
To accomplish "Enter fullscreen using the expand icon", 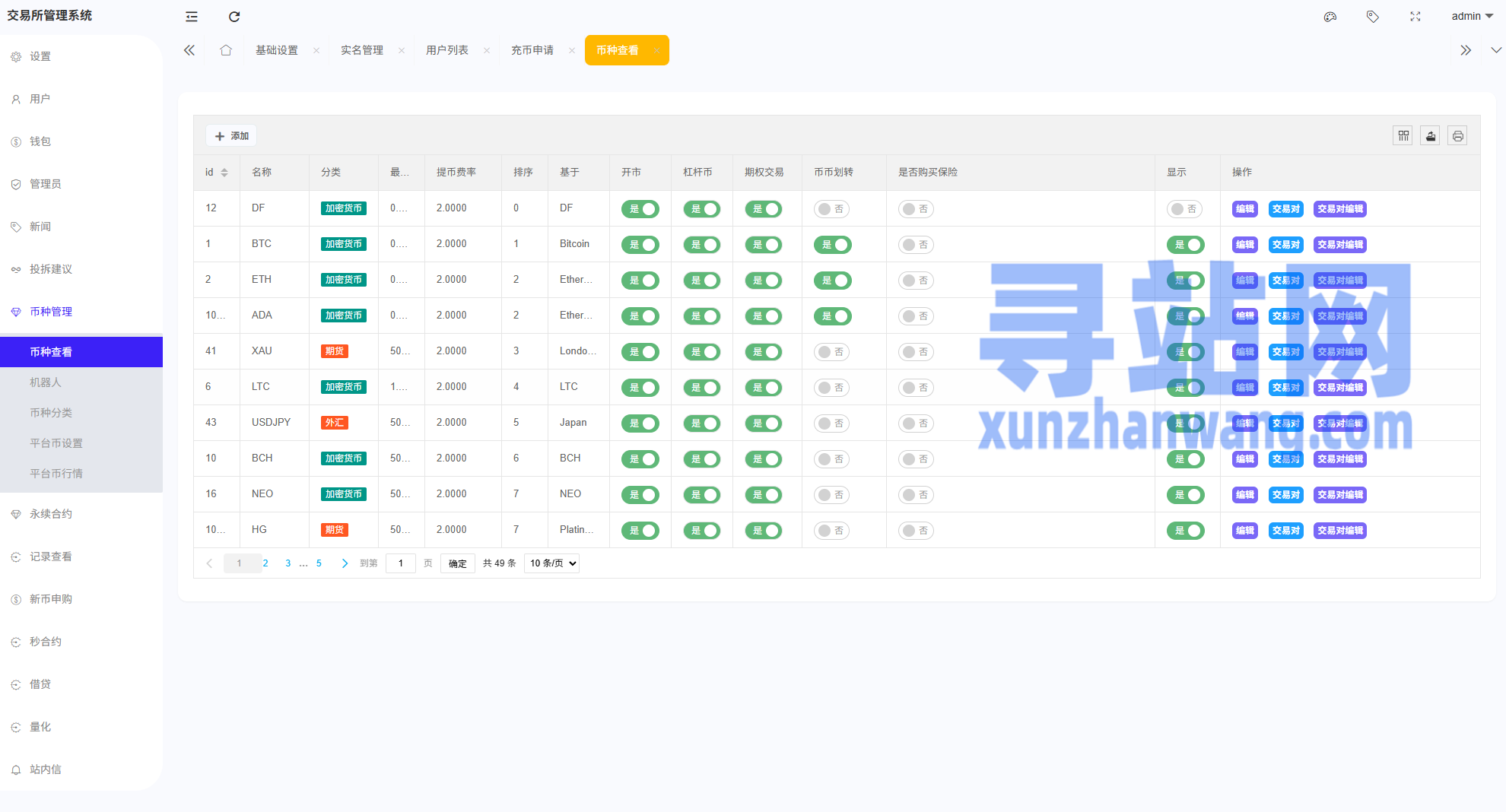I will pyautogui.click(x=1415, y=17).
